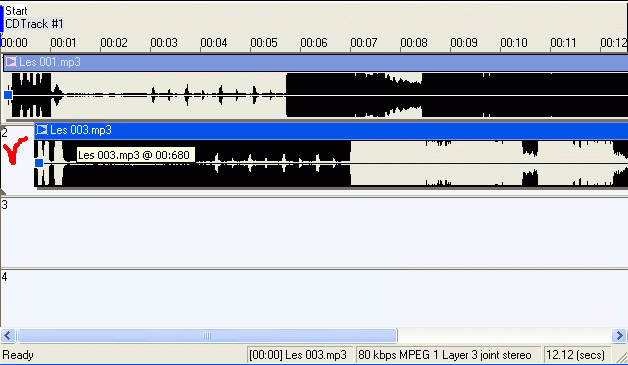Click the 'Ready' status bar text

[x=18, y=355]
